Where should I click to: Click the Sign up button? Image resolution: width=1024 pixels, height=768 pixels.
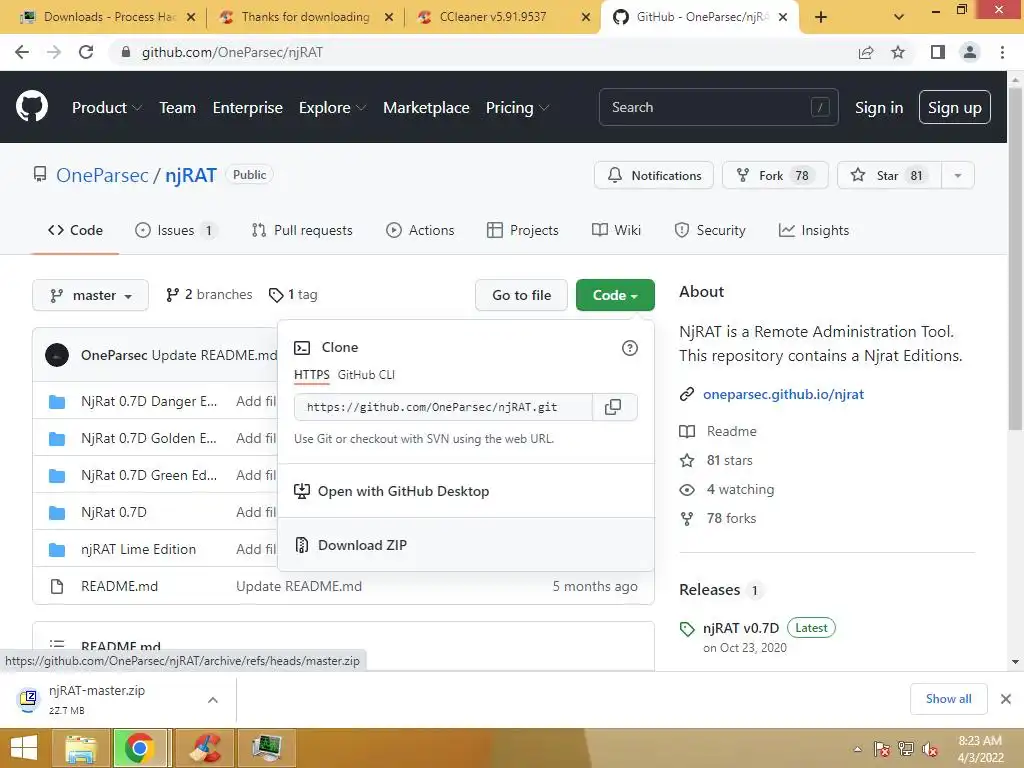[954, 107]
